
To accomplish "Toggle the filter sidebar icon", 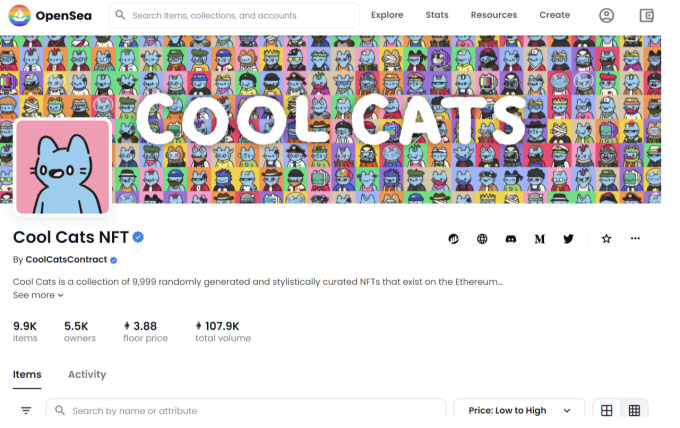I will click(26, 410).
